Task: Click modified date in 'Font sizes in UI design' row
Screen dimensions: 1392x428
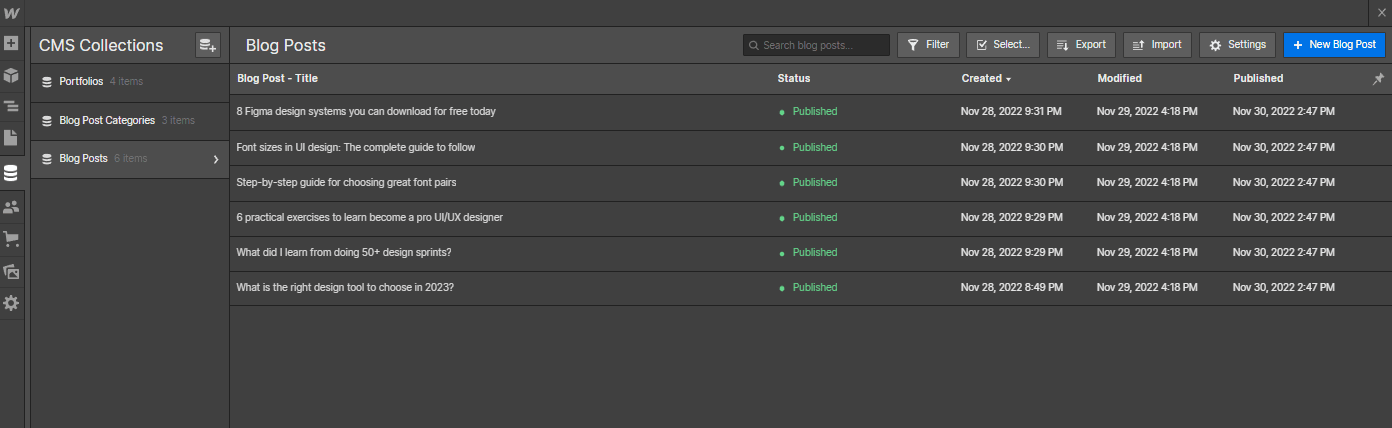Action: pyautogui.click(x=1147, y=147)
